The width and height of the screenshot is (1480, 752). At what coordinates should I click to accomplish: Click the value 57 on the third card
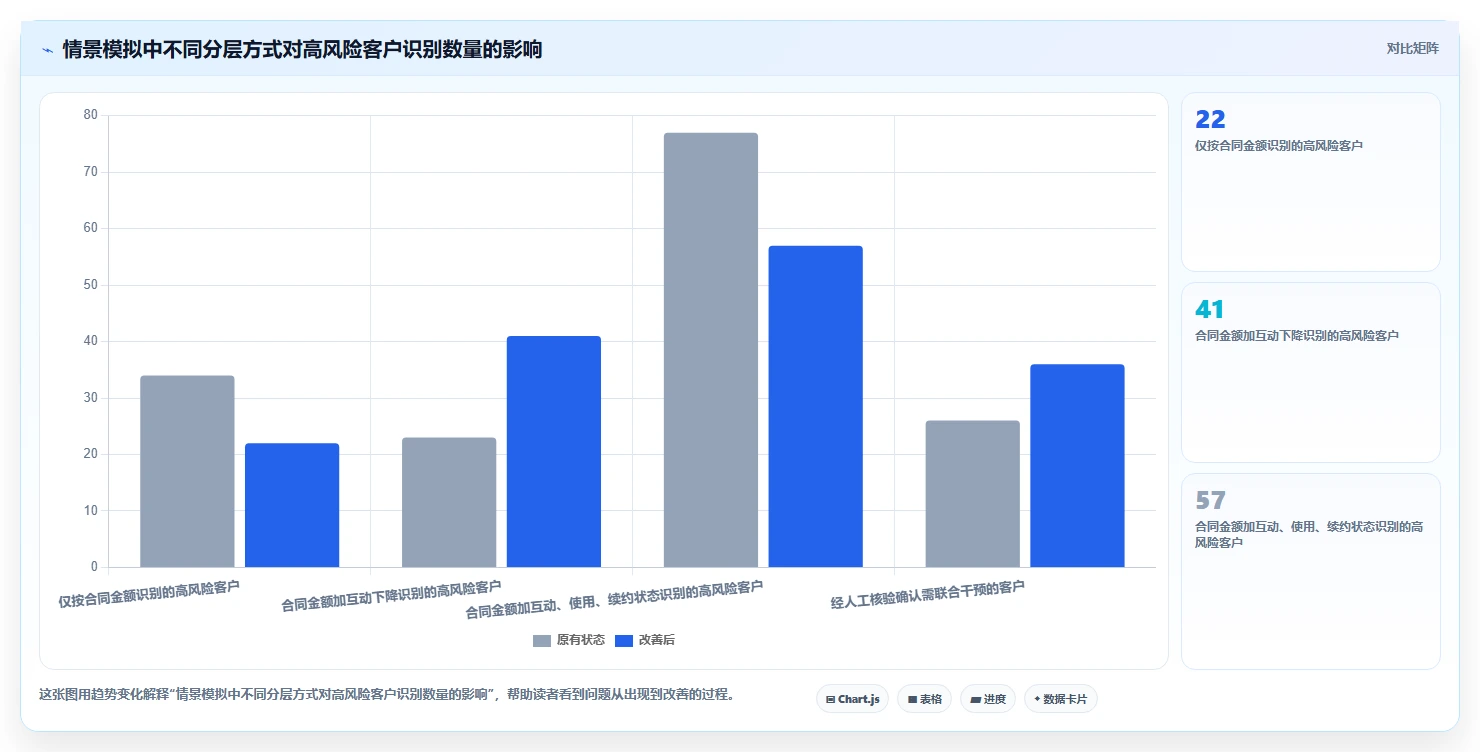[x=1210, y=500]
